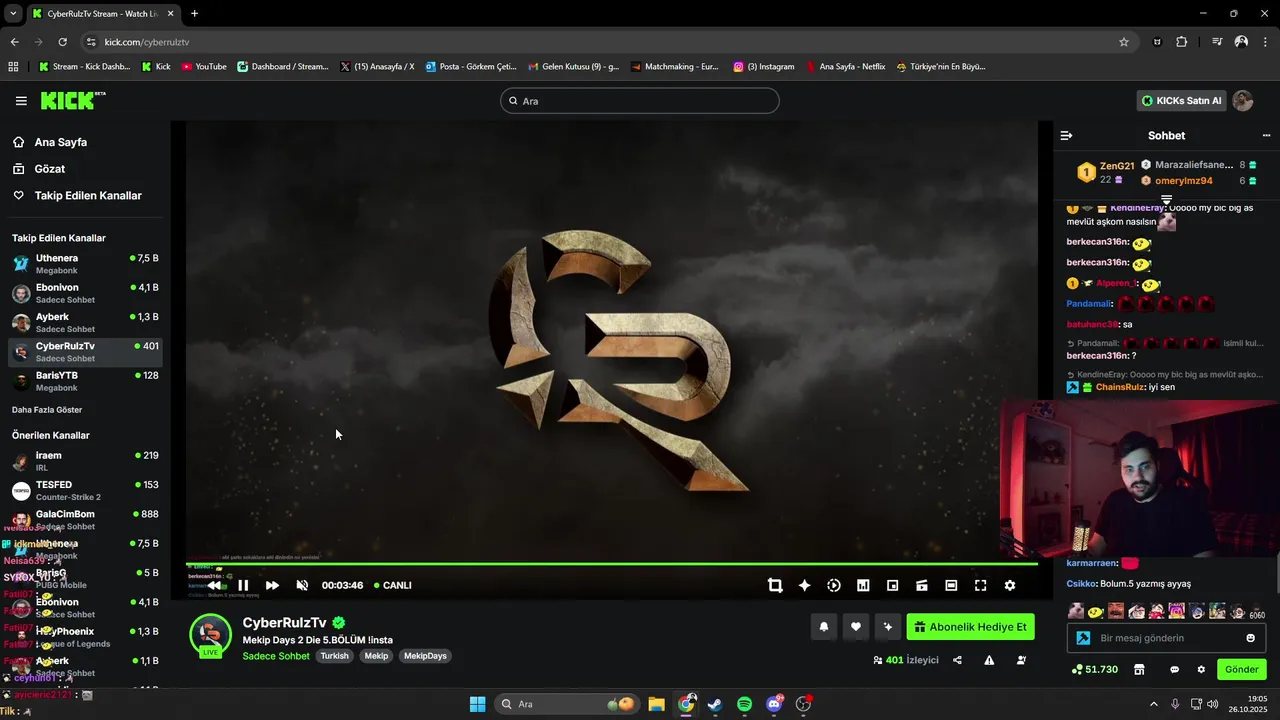Screen dimensions: 1280x720
Task: Open Chrome extensions puzzle icon
Action: click(x=1182, y=42)
